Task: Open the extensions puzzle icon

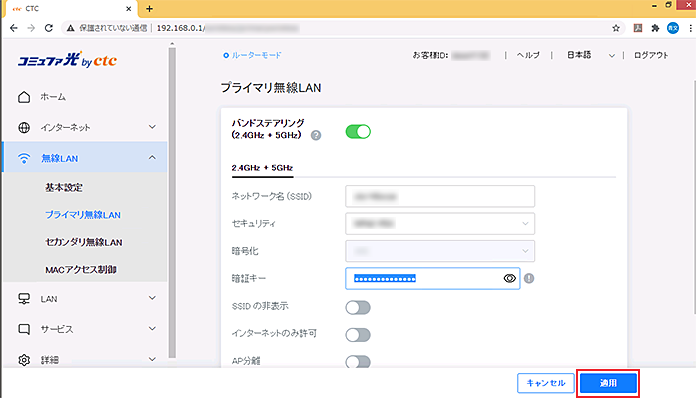Action: pyautogui.click(x=655, y=28)
